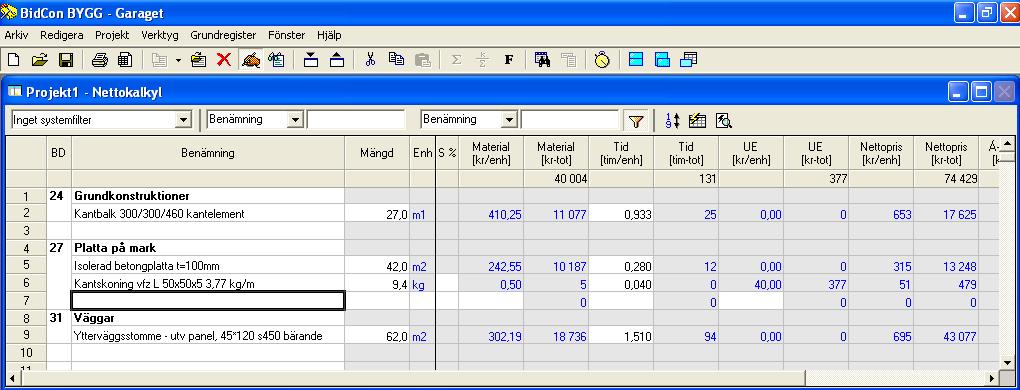Select row number 5 header
The image size is (1020, 390).
click(x=26, y=266)
